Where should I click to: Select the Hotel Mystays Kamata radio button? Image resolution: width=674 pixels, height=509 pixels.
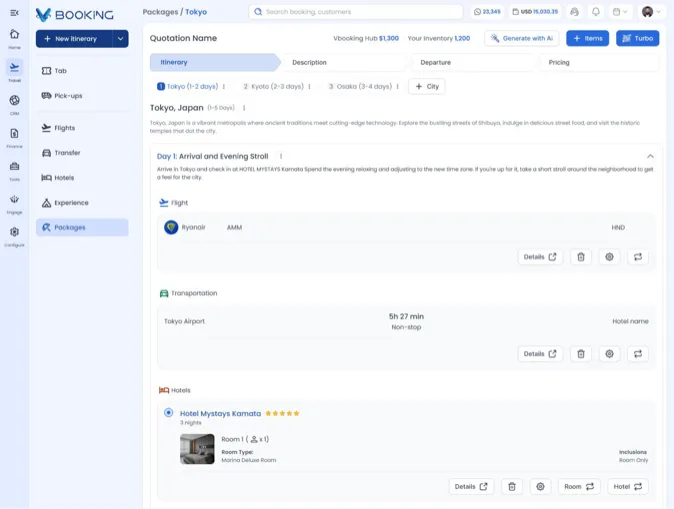click(168, 413)
